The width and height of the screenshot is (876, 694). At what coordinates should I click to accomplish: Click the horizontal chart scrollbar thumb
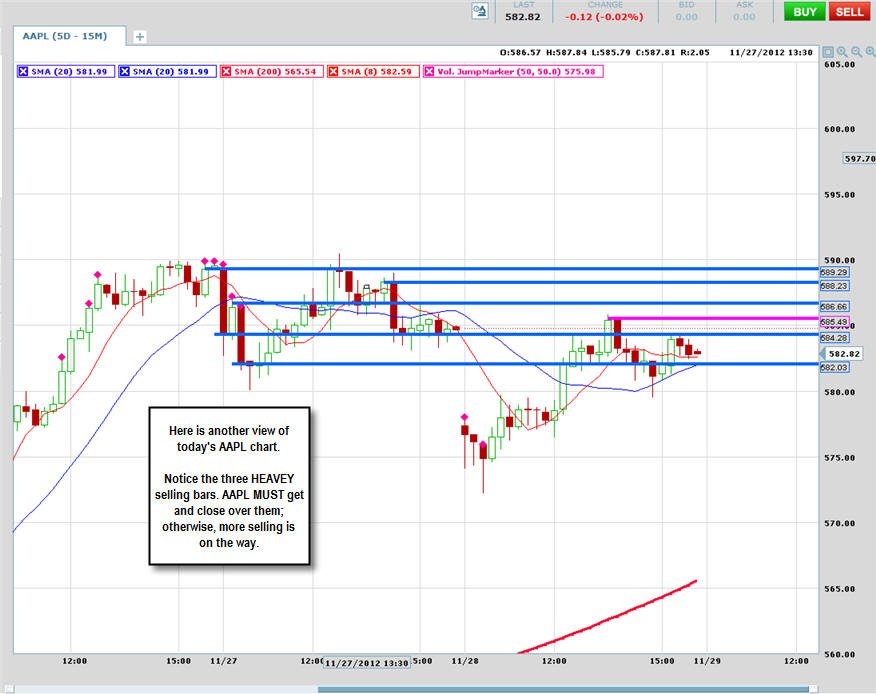pos(563,690)
